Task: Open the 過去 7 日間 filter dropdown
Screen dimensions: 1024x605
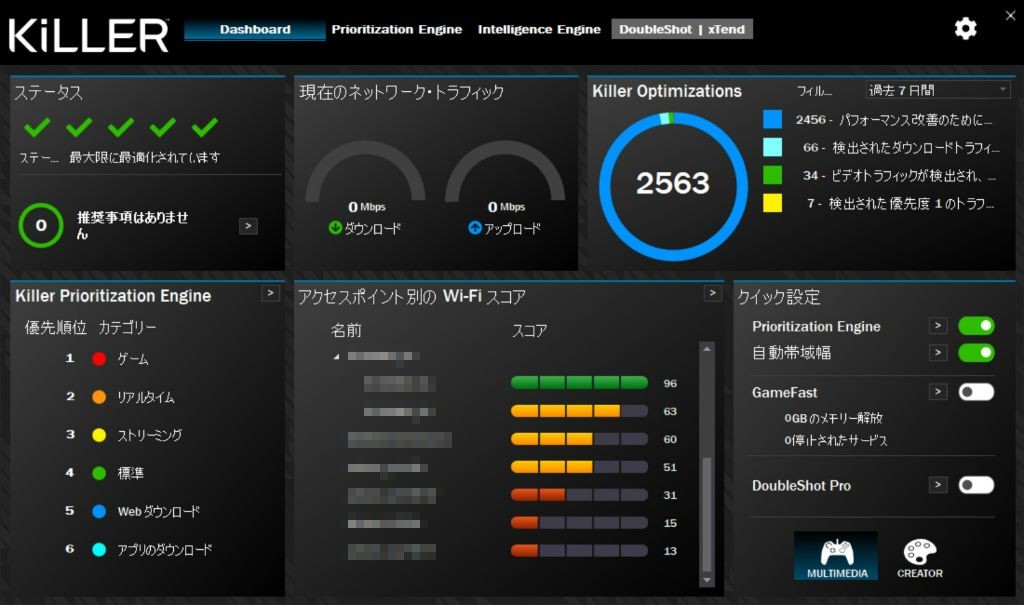Action: (x=938, y=90)
